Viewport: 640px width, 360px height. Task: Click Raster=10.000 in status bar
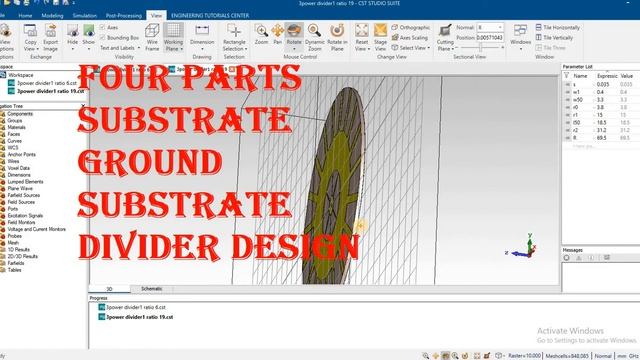tap(524, 356)
